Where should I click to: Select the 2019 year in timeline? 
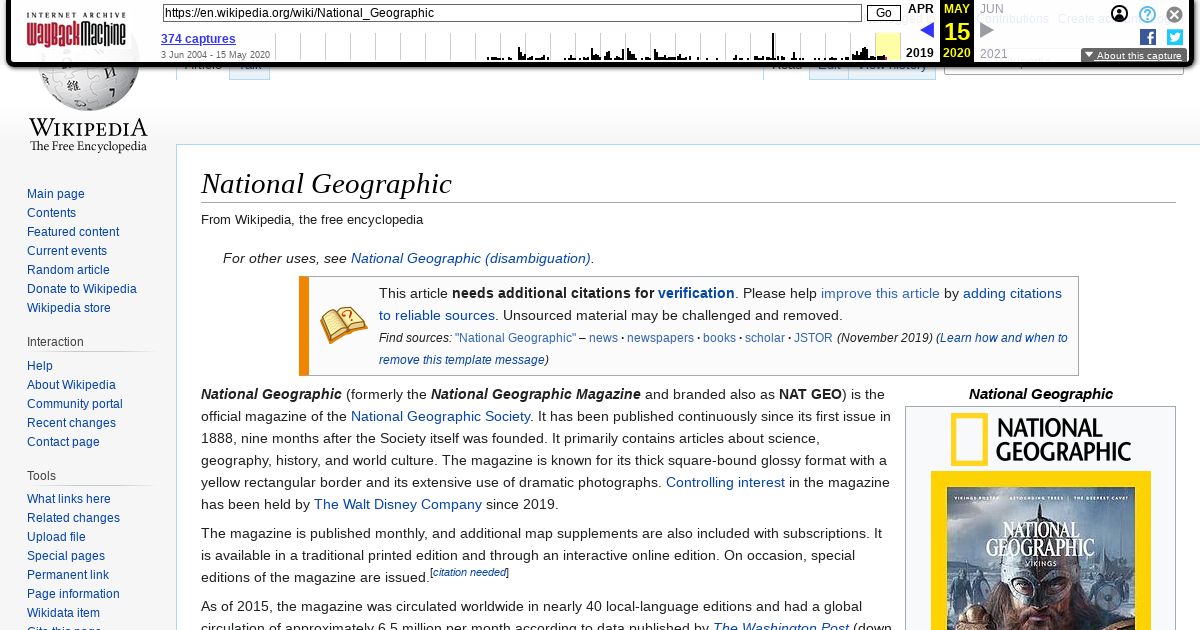919,53
